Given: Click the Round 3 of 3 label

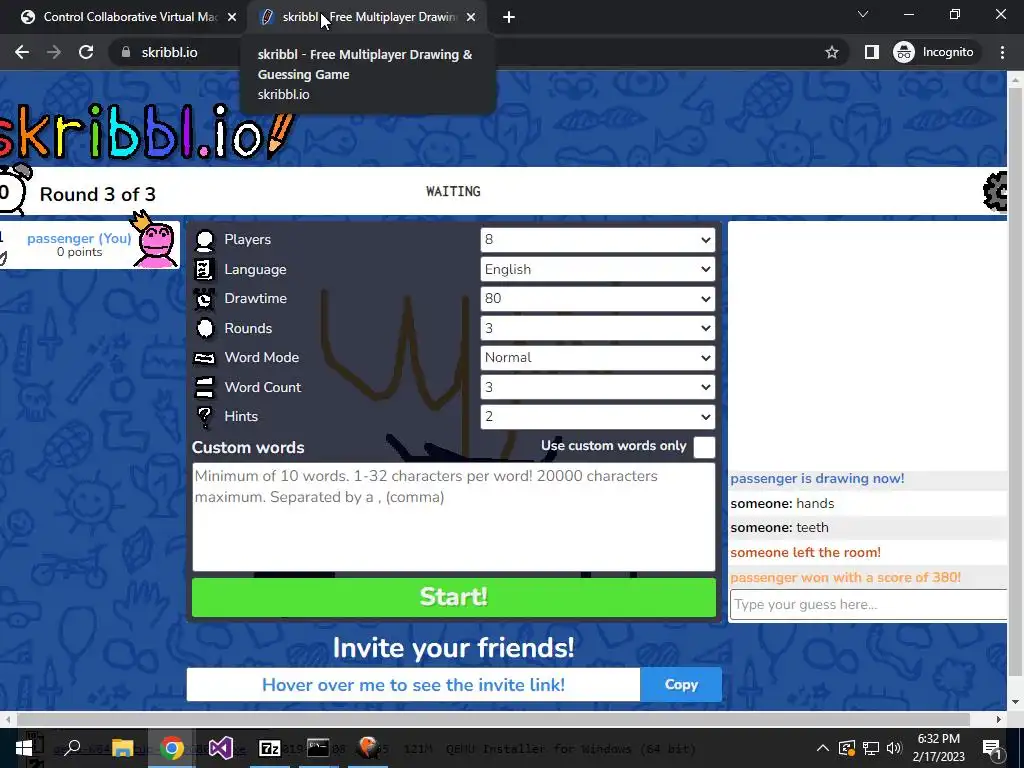Looking at the screenshot, I should (97, 194).
